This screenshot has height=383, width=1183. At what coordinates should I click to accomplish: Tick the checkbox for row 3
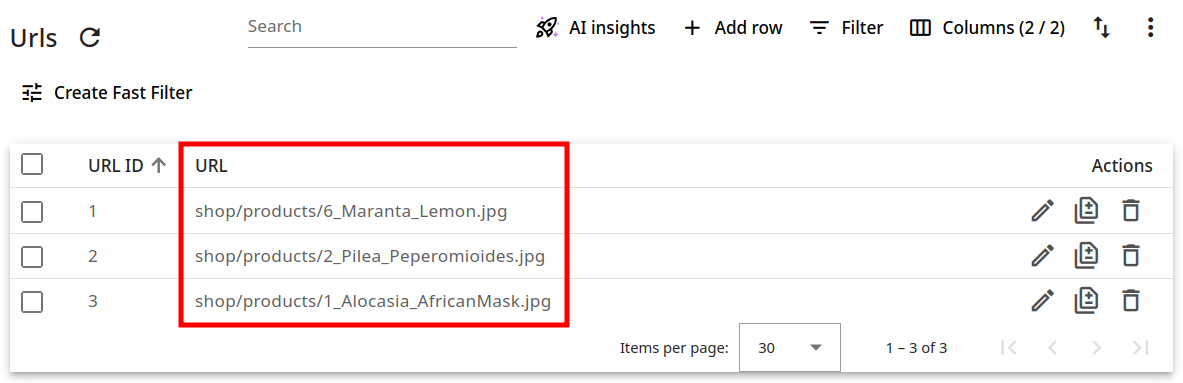click(x=32, y=302)
